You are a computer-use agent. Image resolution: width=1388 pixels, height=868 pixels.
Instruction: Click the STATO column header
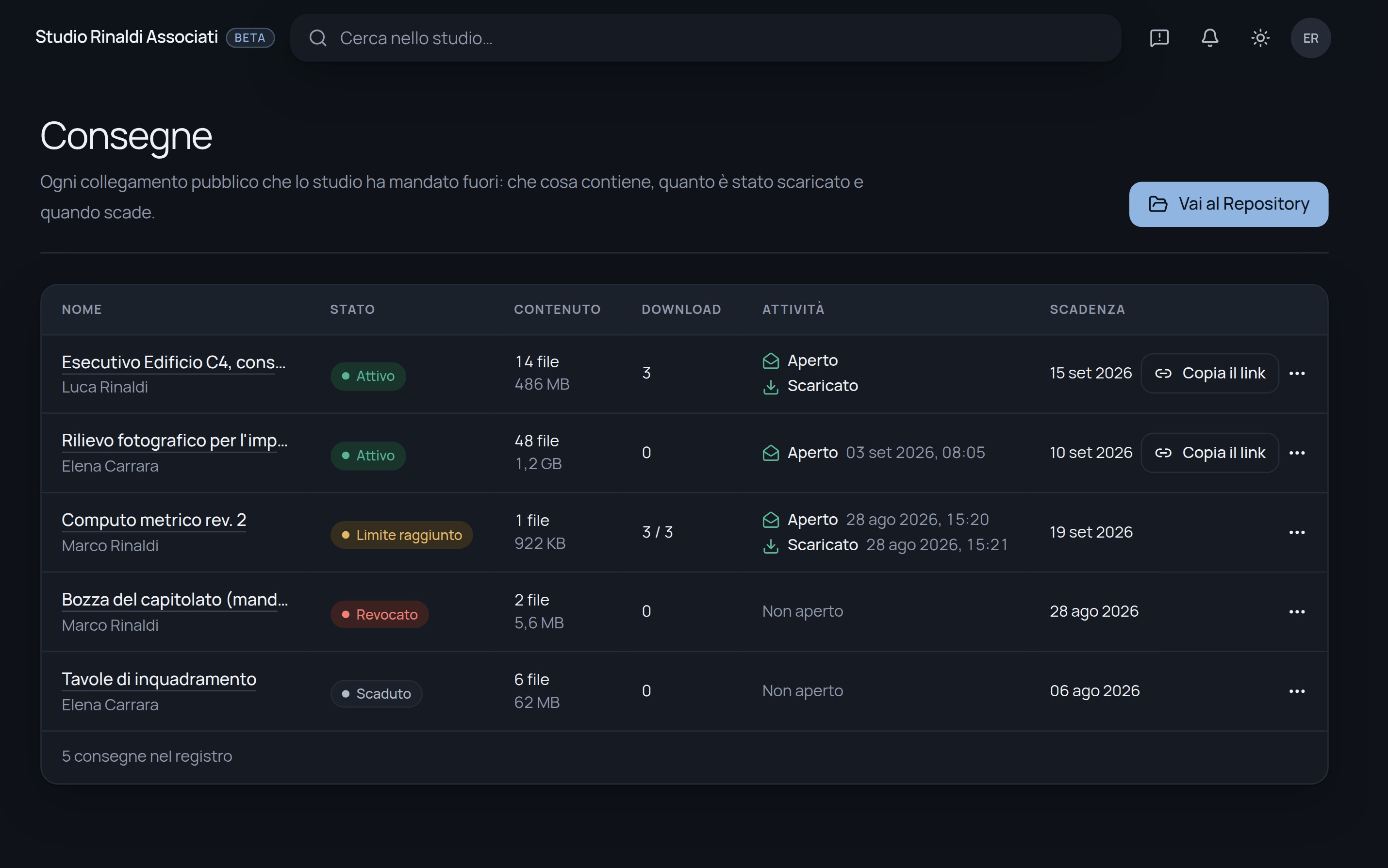click(352, 310)
